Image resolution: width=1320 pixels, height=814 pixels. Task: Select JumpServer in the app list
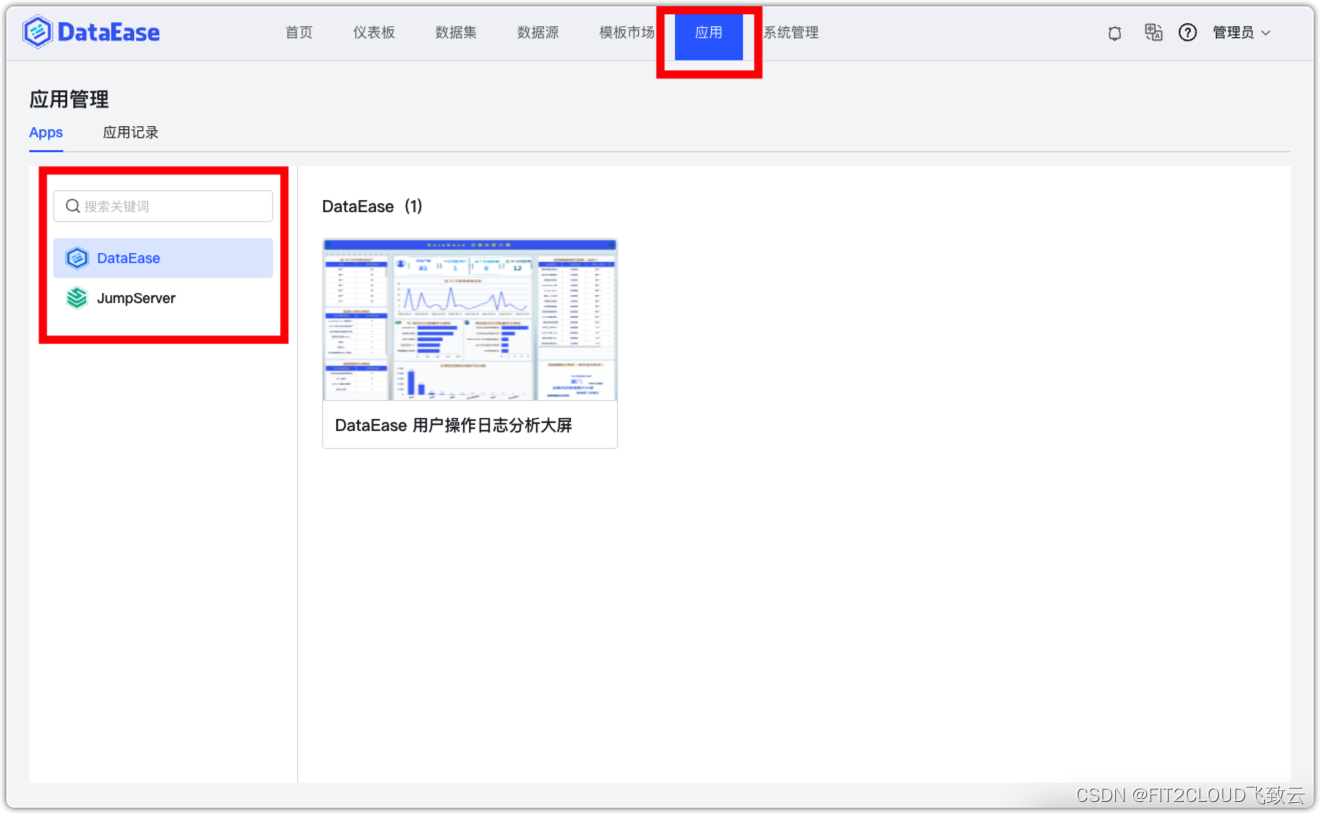point(163,298)
